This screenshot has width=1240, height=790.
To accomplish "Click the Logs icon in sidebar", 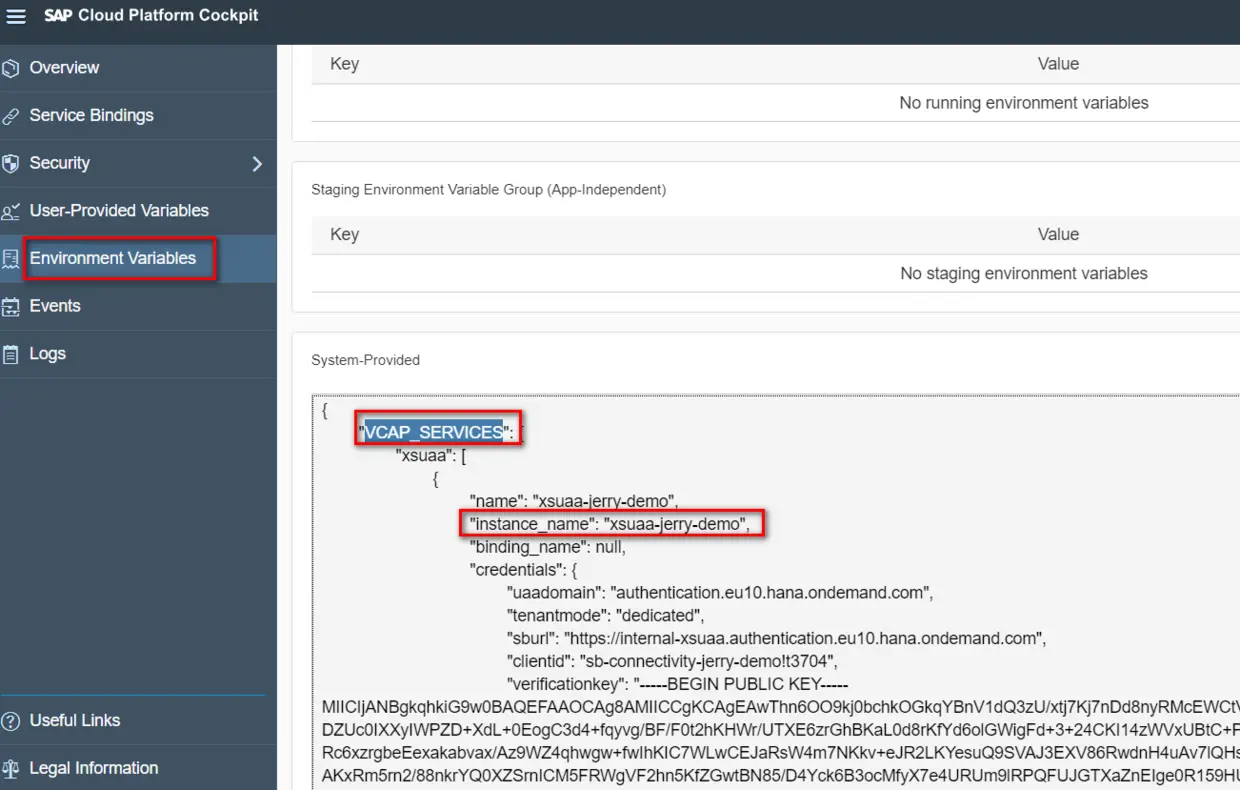I will (11, 354).
